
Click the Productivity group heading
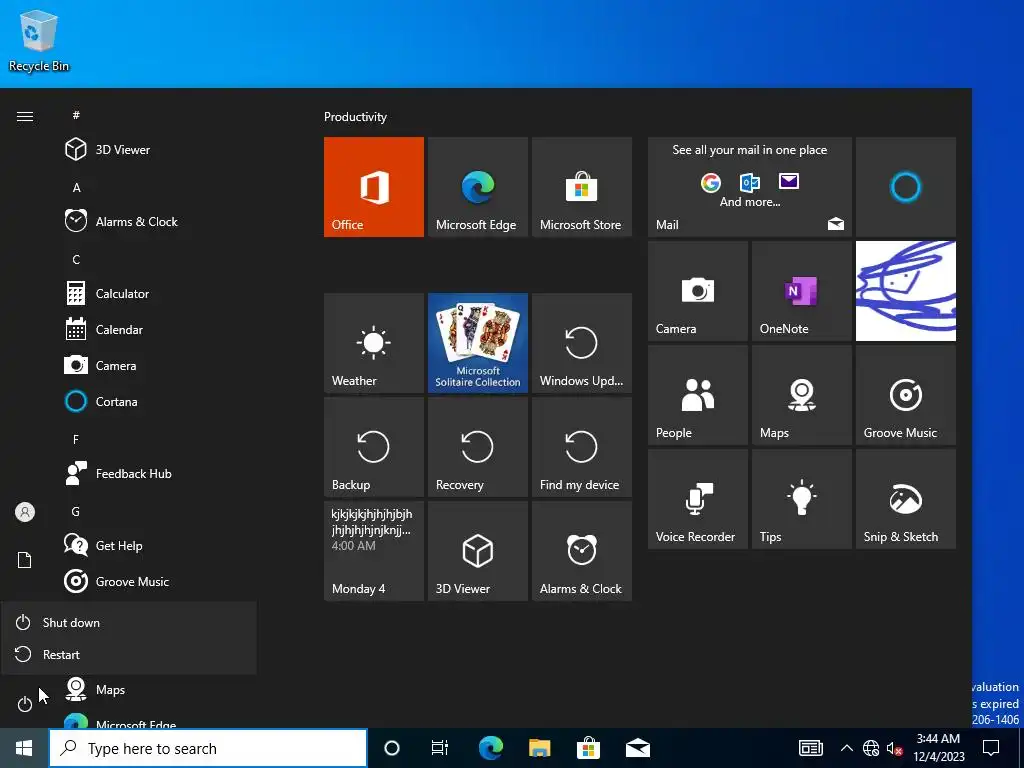[x=355, y=117]
